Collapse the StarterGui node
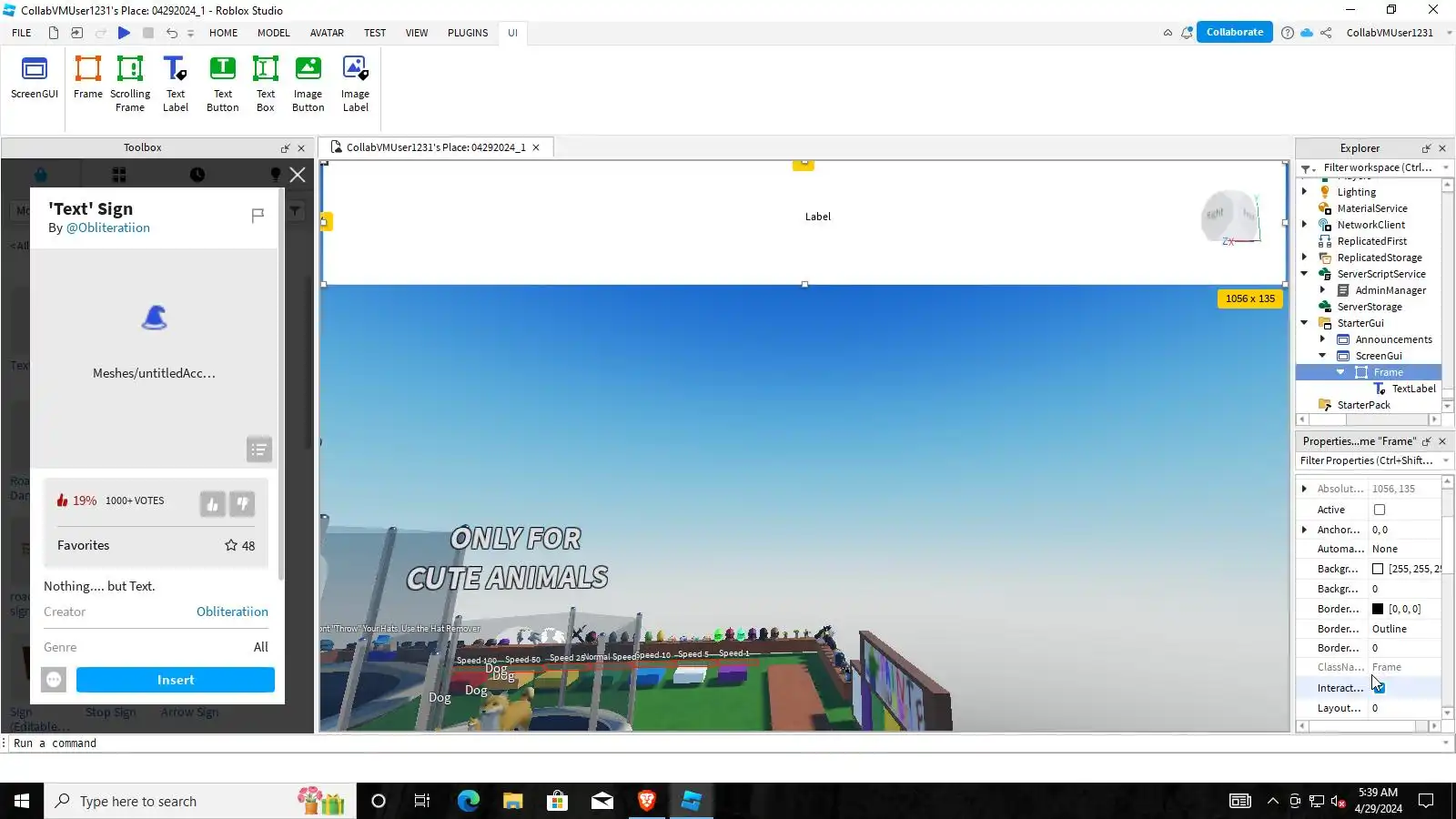 pyautogui.click(x=1305, y=323)
